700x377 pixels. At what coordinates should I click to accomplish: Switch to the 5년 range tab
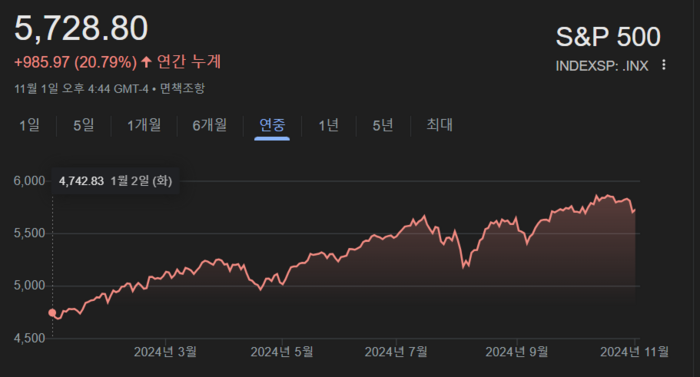[383, 125]
